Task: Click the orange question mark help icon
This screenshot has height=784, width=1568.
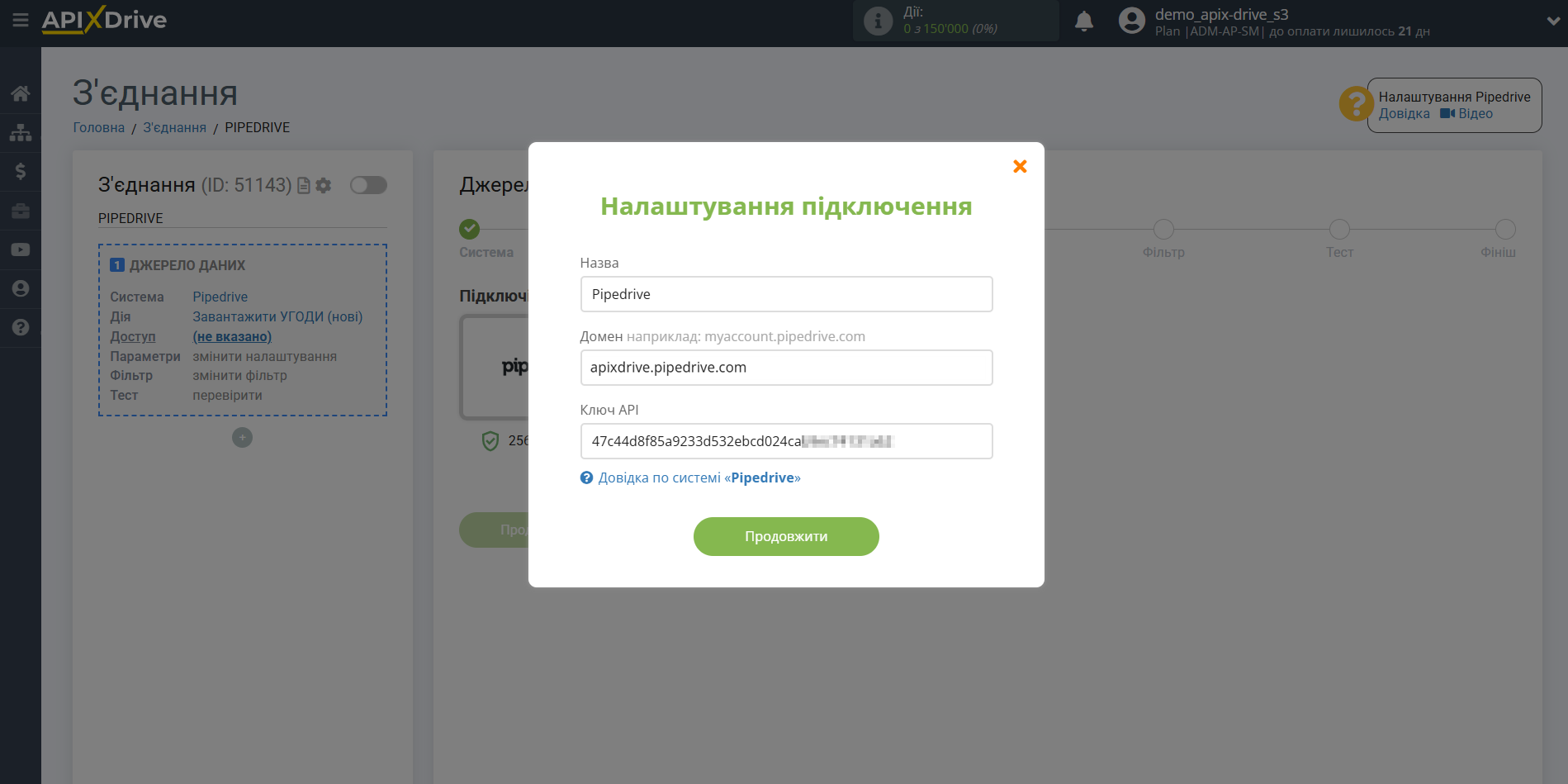Action: coord(1356,104)
